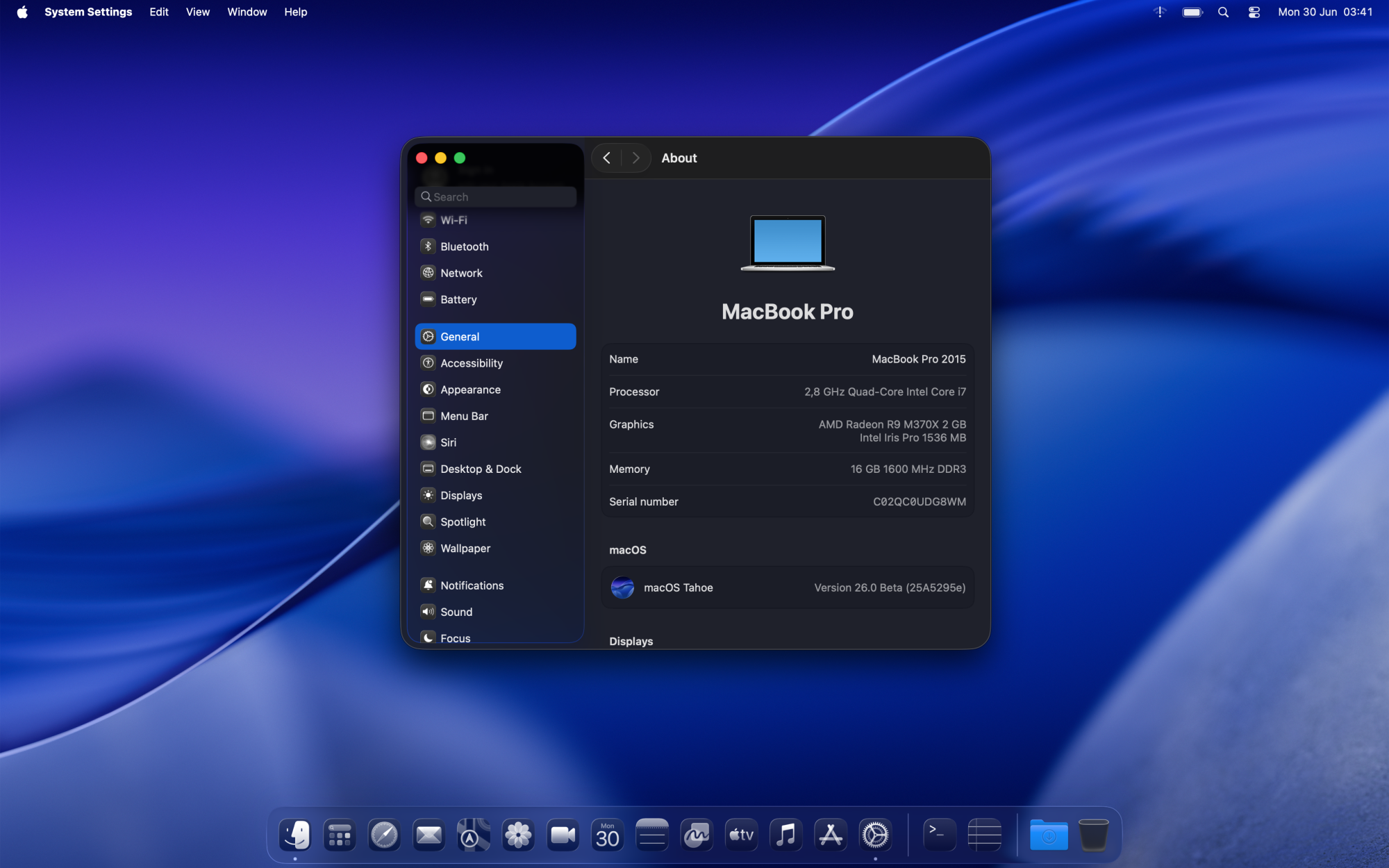Open Bluetooth settings in sidebar
Viewport: 1389px width, 868px height.
(x=464, y=247)
